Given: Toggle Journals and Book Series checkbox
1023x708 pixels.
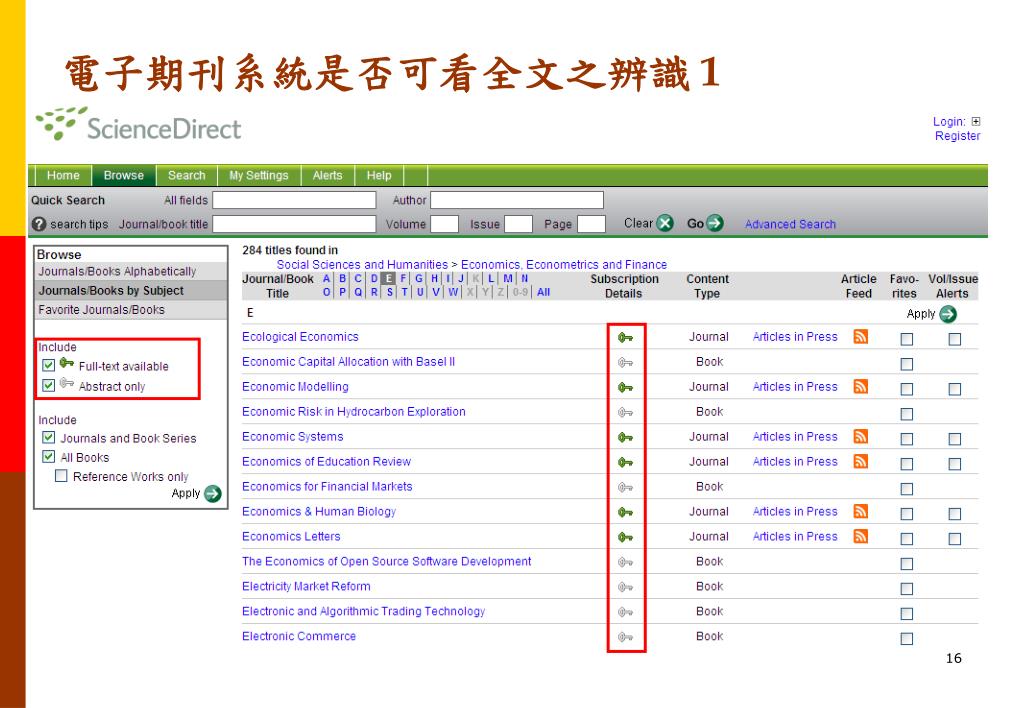Looking at the screenshot, I should (x=48, y=437).
